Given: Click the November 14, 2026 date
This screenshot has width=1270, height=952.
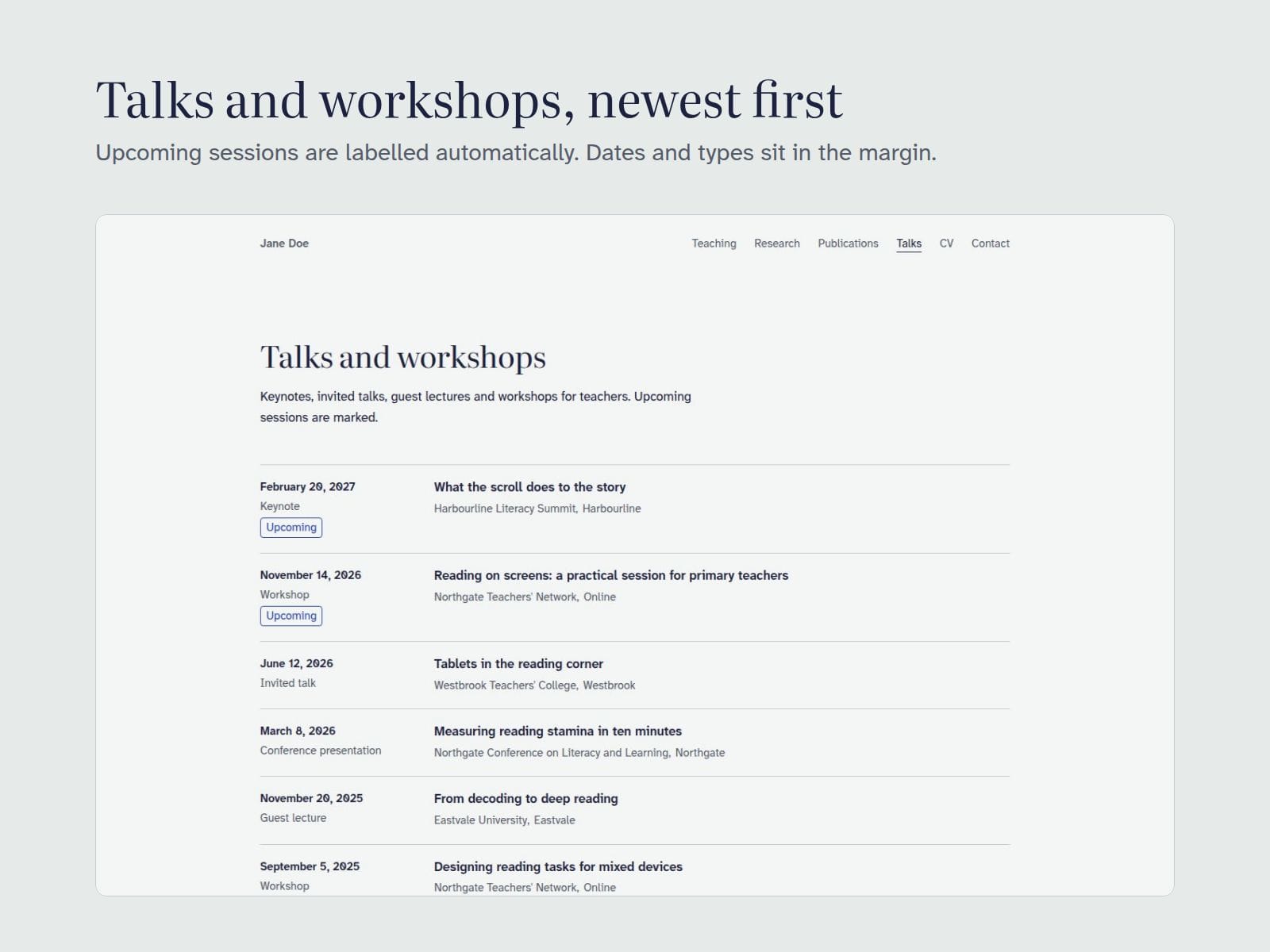Looking at the screenshot, I should [310, 574].
